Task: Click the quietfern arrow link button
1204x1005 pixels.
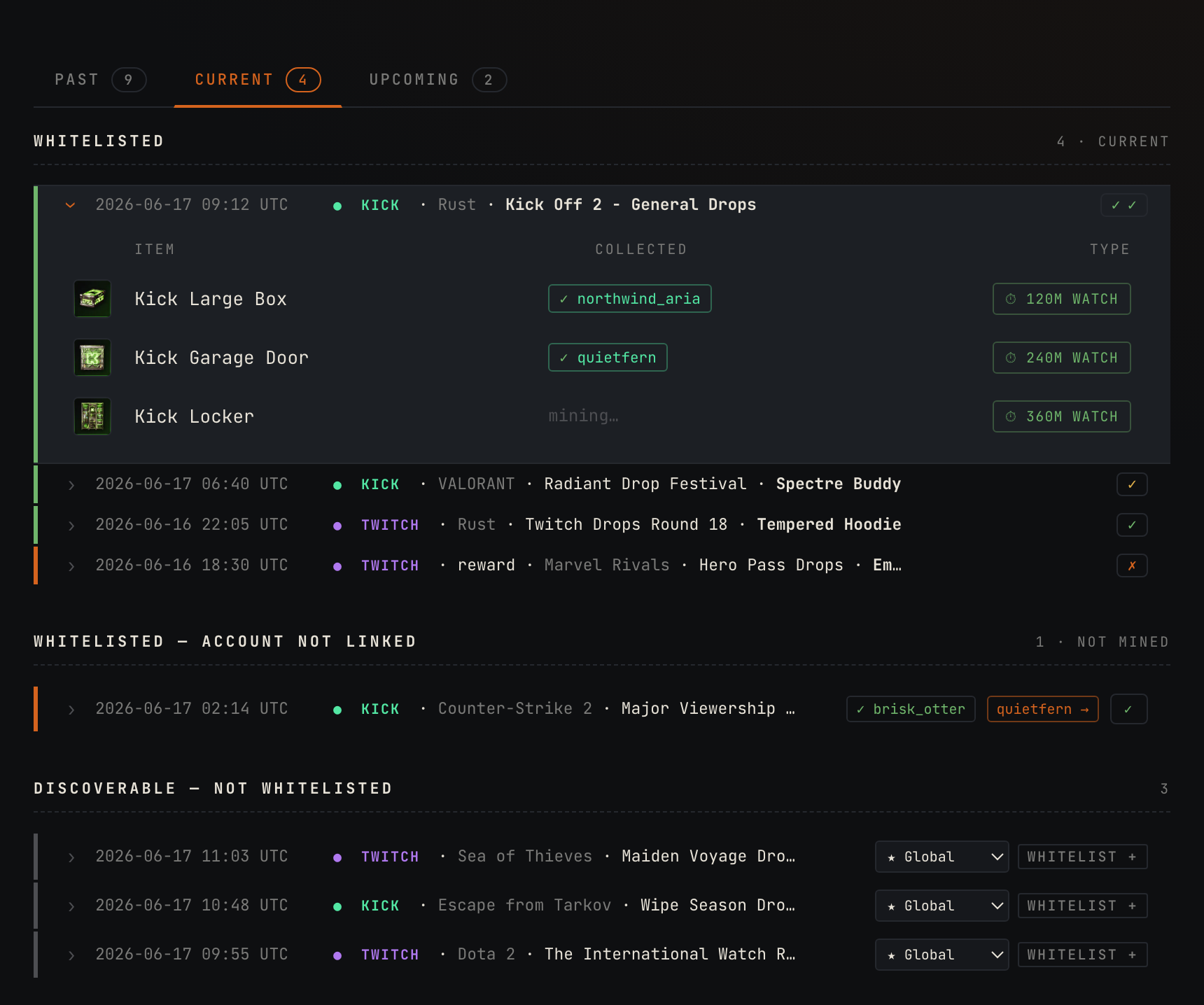Action: pos(1042,709)
